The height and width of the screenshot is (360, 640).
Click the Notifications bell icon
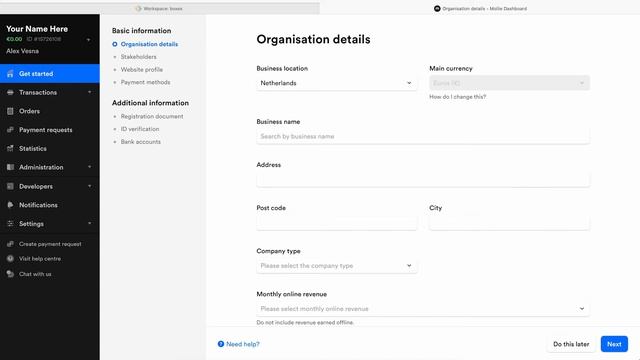point(10,205)
